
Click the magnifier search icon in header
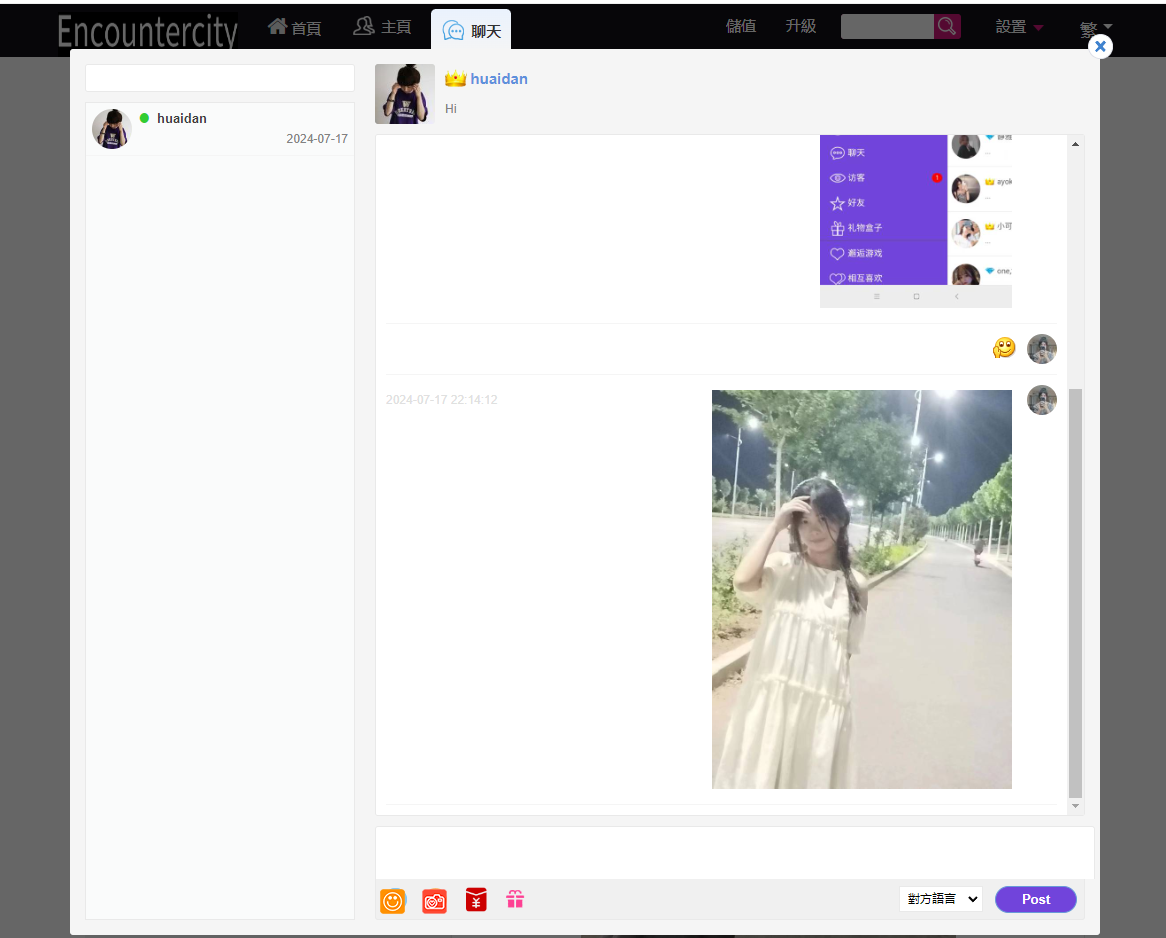pos(947,26)
